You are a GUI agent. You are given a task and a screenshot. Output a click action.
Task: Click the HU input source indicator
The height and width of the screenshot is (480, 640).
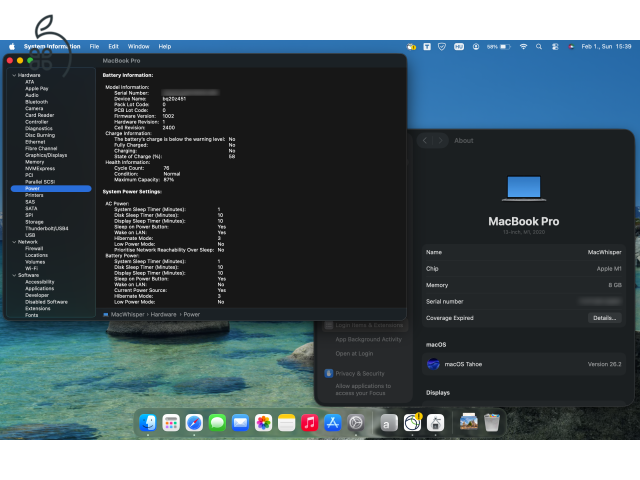pos(459,47)
